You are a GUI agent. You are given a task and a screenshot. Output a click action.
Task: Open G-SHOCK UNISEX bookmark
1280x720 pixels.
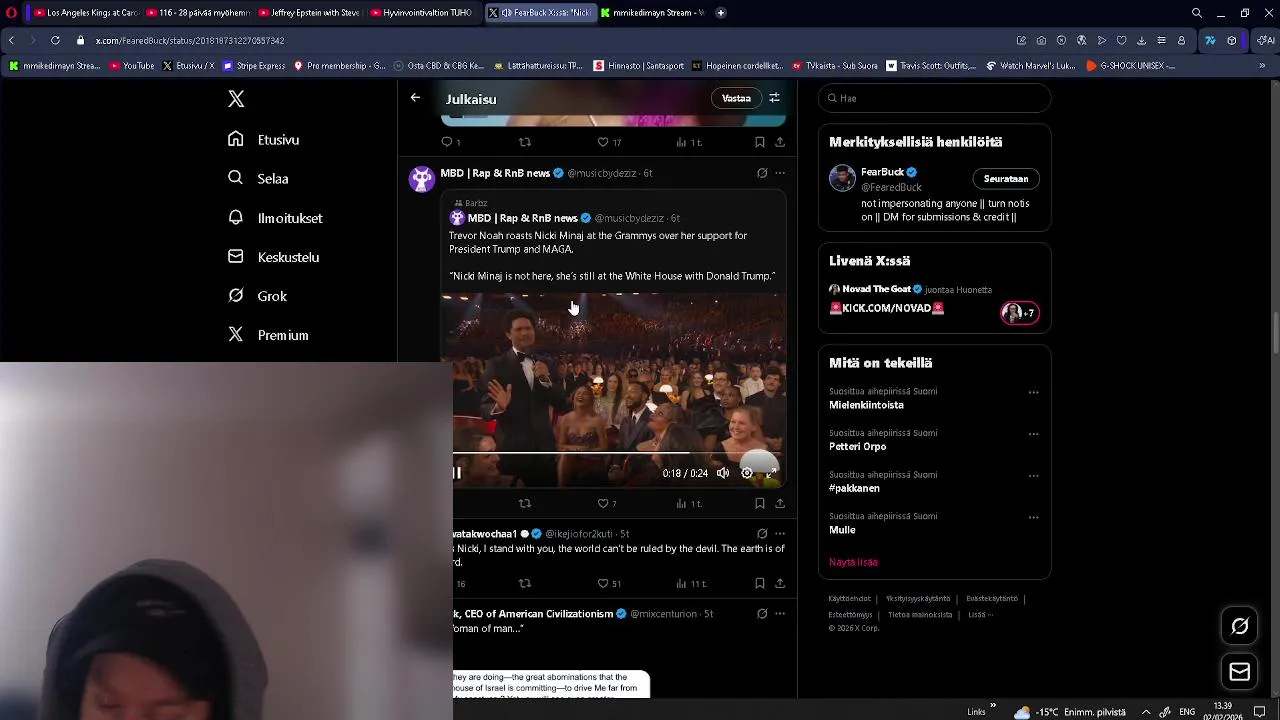[1130, 66]
